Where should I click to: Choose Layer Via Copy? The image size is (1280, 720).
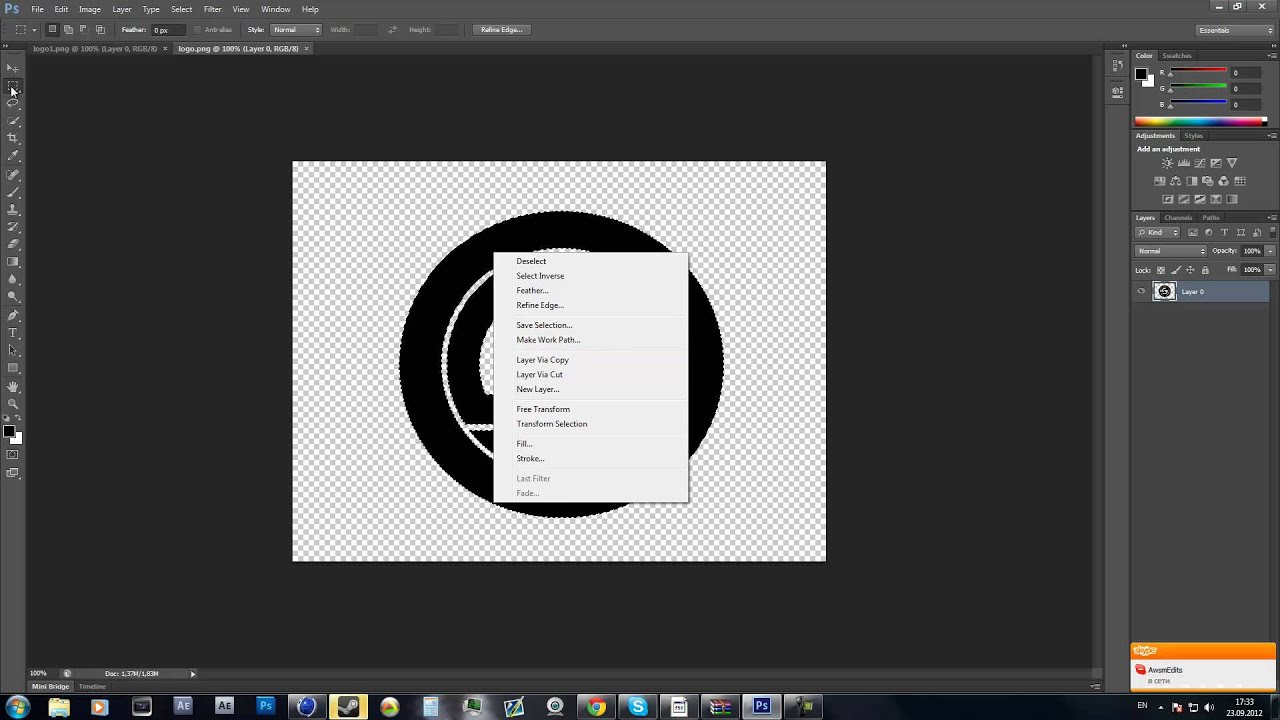(542, 360)
